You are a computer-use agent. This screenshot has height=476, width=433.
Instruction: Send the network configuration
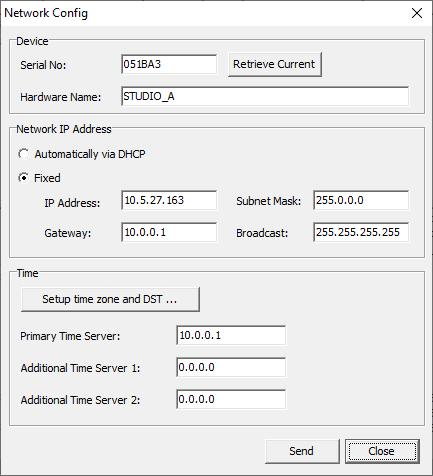click(302, 451)
